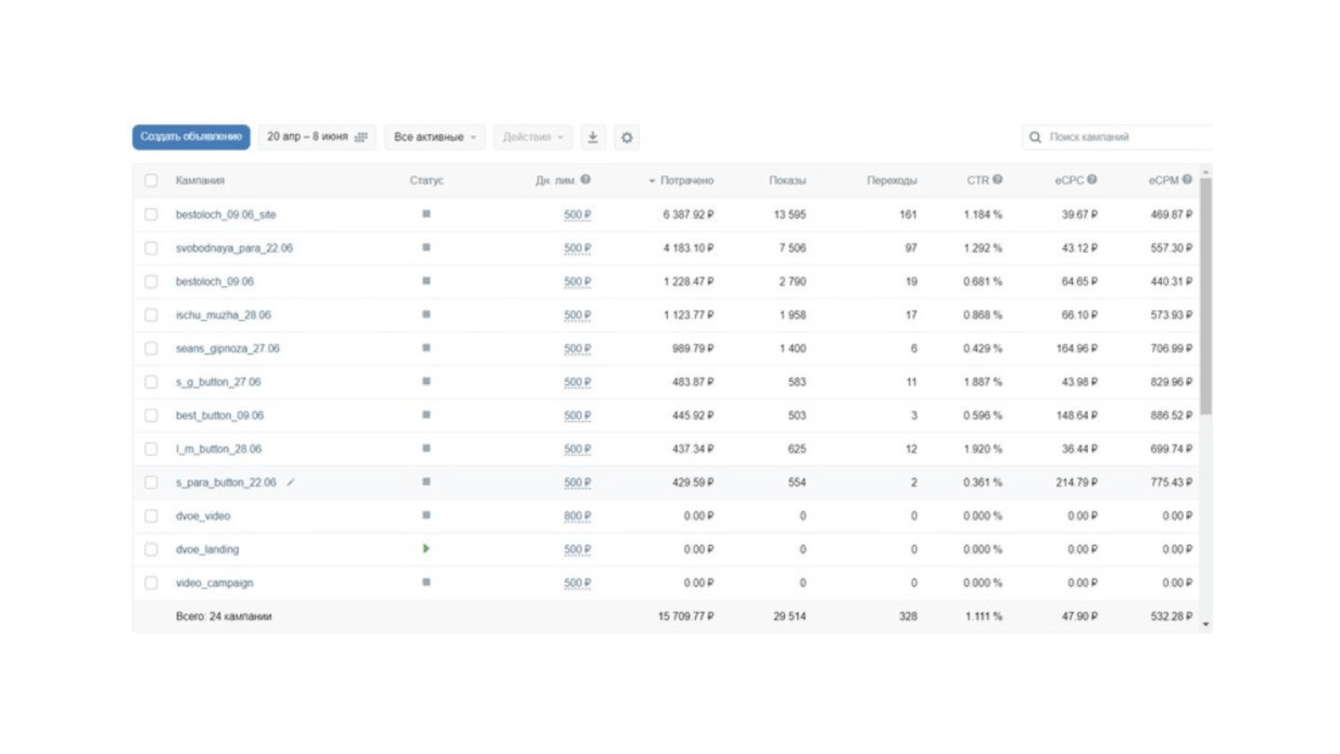Click the play status icon for dvoe_landing
Image resolution: width=1340 pixels, height=754 pixels.
(426, 549)
